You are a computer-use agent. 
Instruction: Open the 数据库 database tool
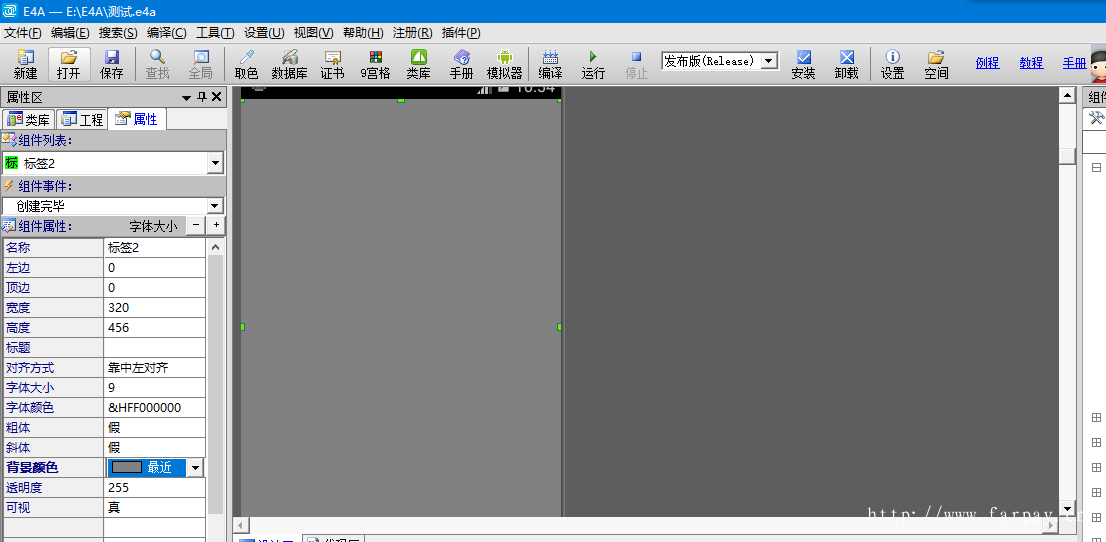pos(289,64)
